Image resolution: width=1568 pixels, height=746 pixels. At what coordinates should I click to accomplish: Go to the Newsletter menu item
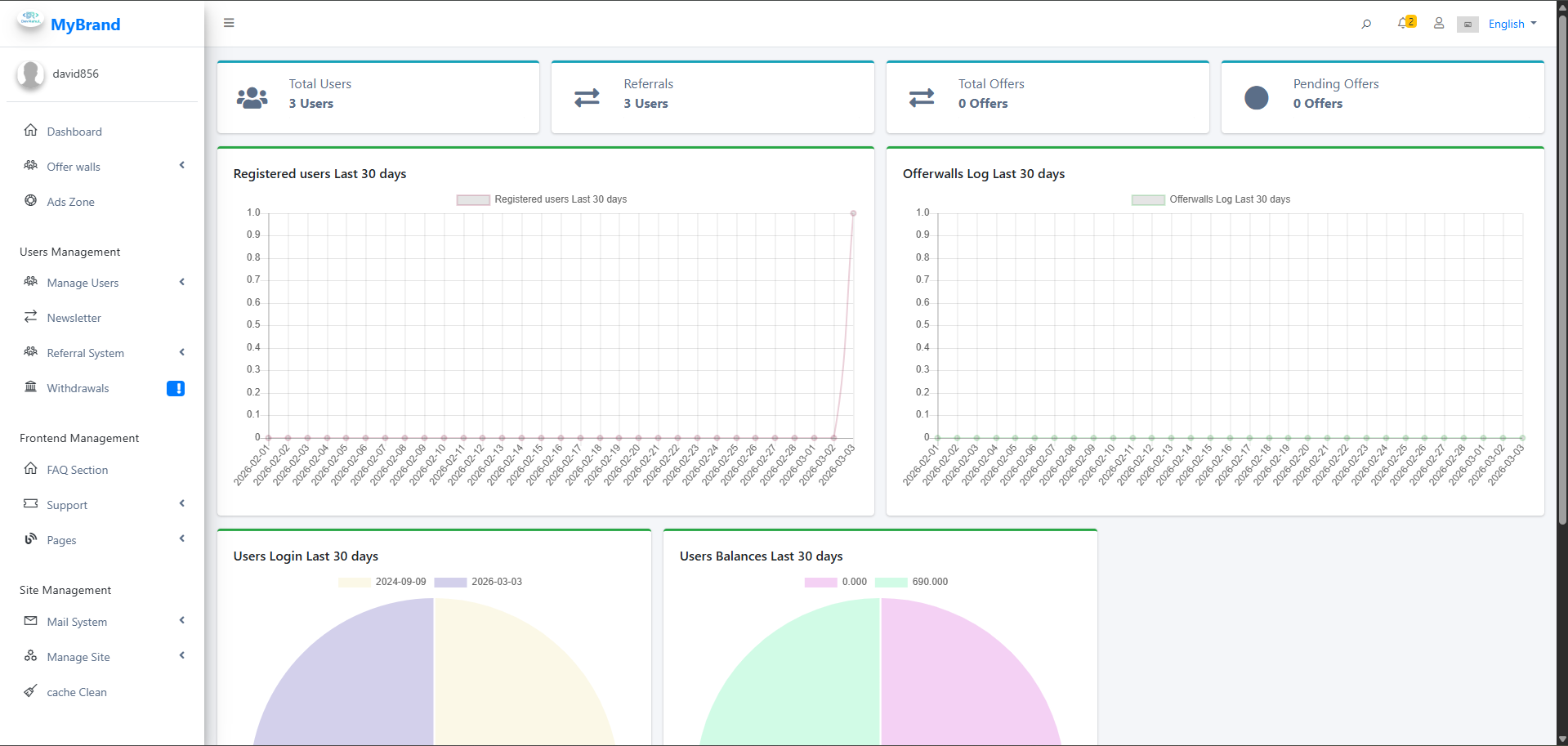pyautogui.click(x=74, y=318)
